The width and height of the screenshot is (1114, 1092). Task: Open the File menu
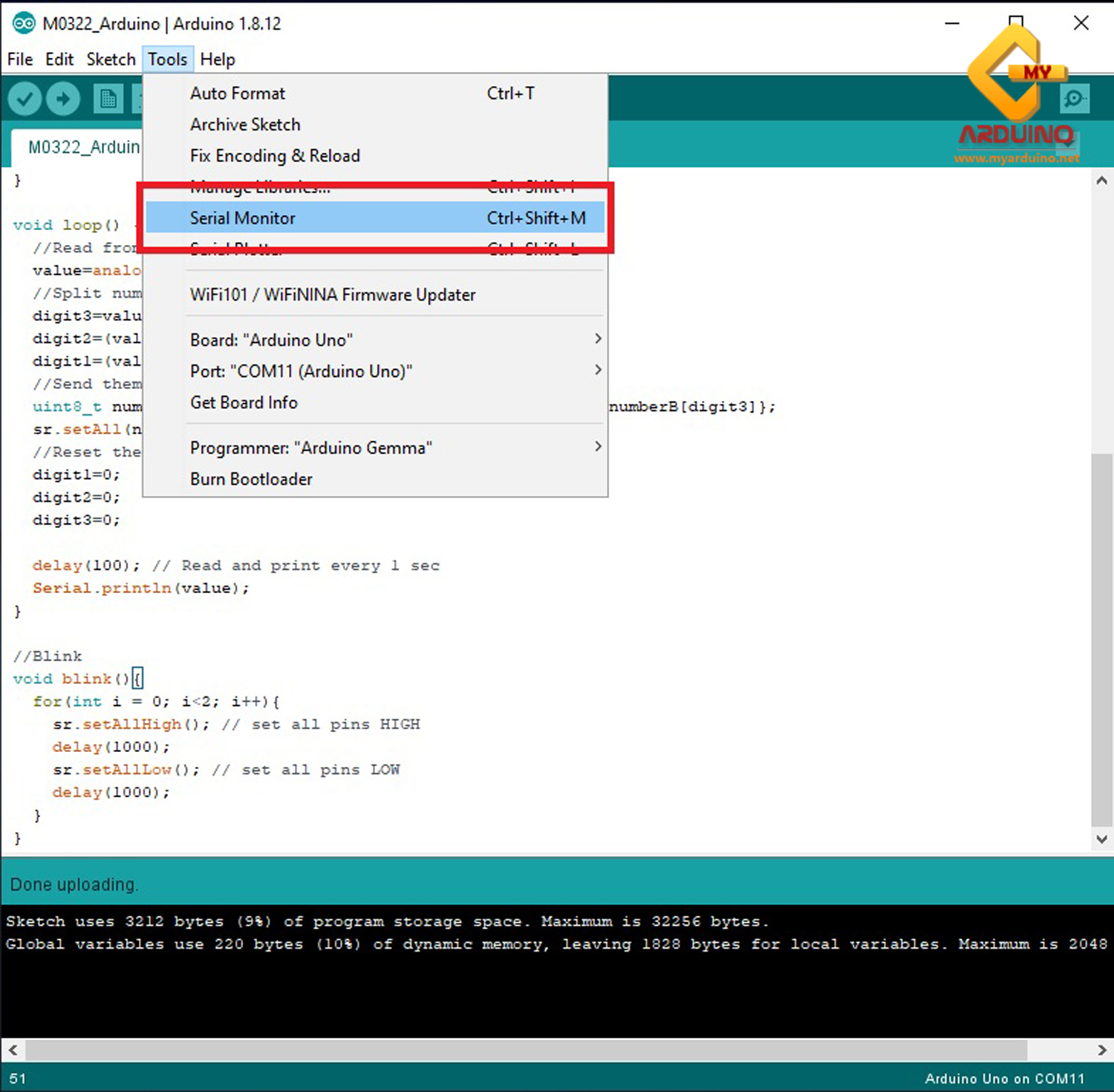point(20,59)
